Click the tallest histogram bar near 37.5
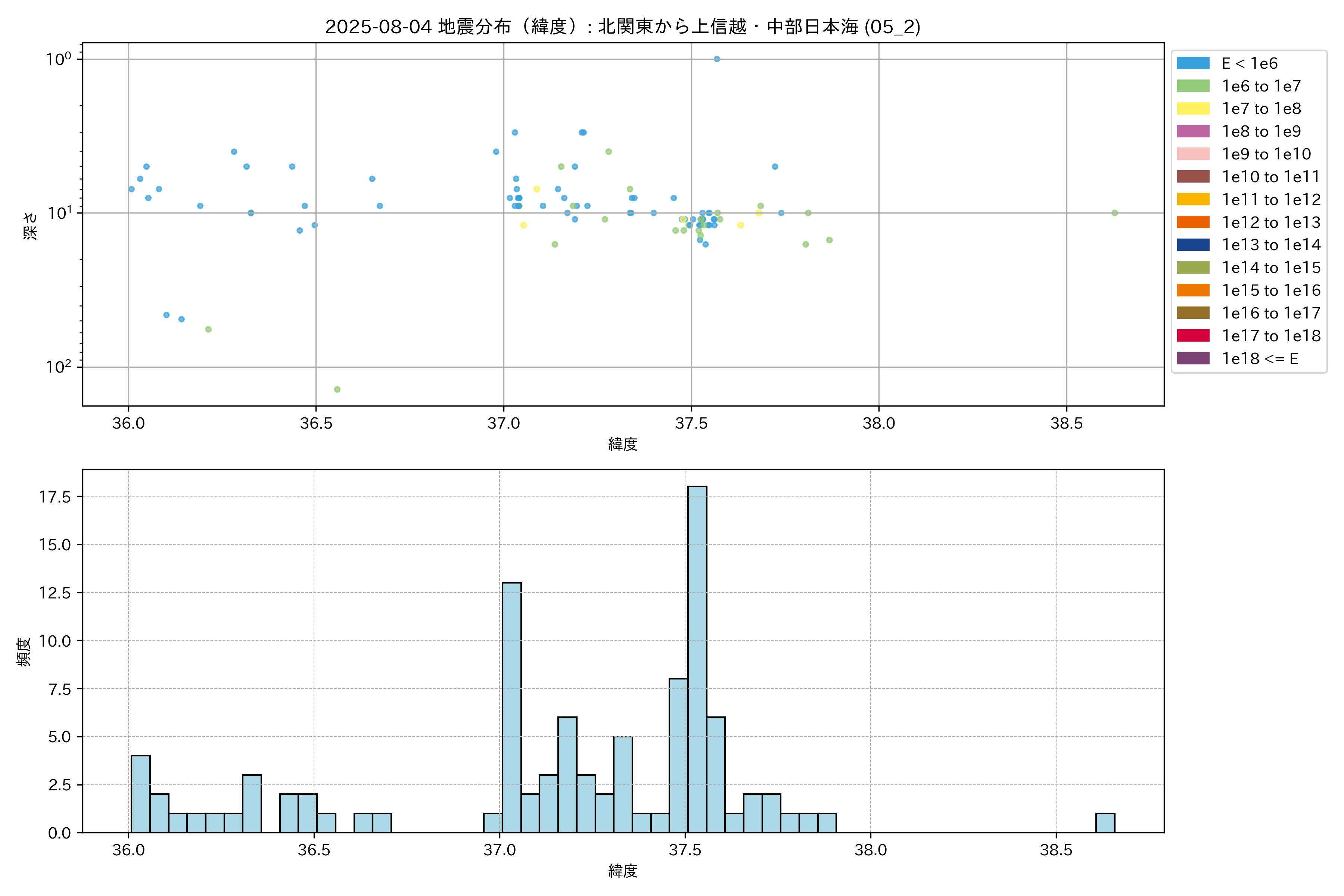Image resolution: width=1344 pixels, height=896 pixels. tap(697, 657)
